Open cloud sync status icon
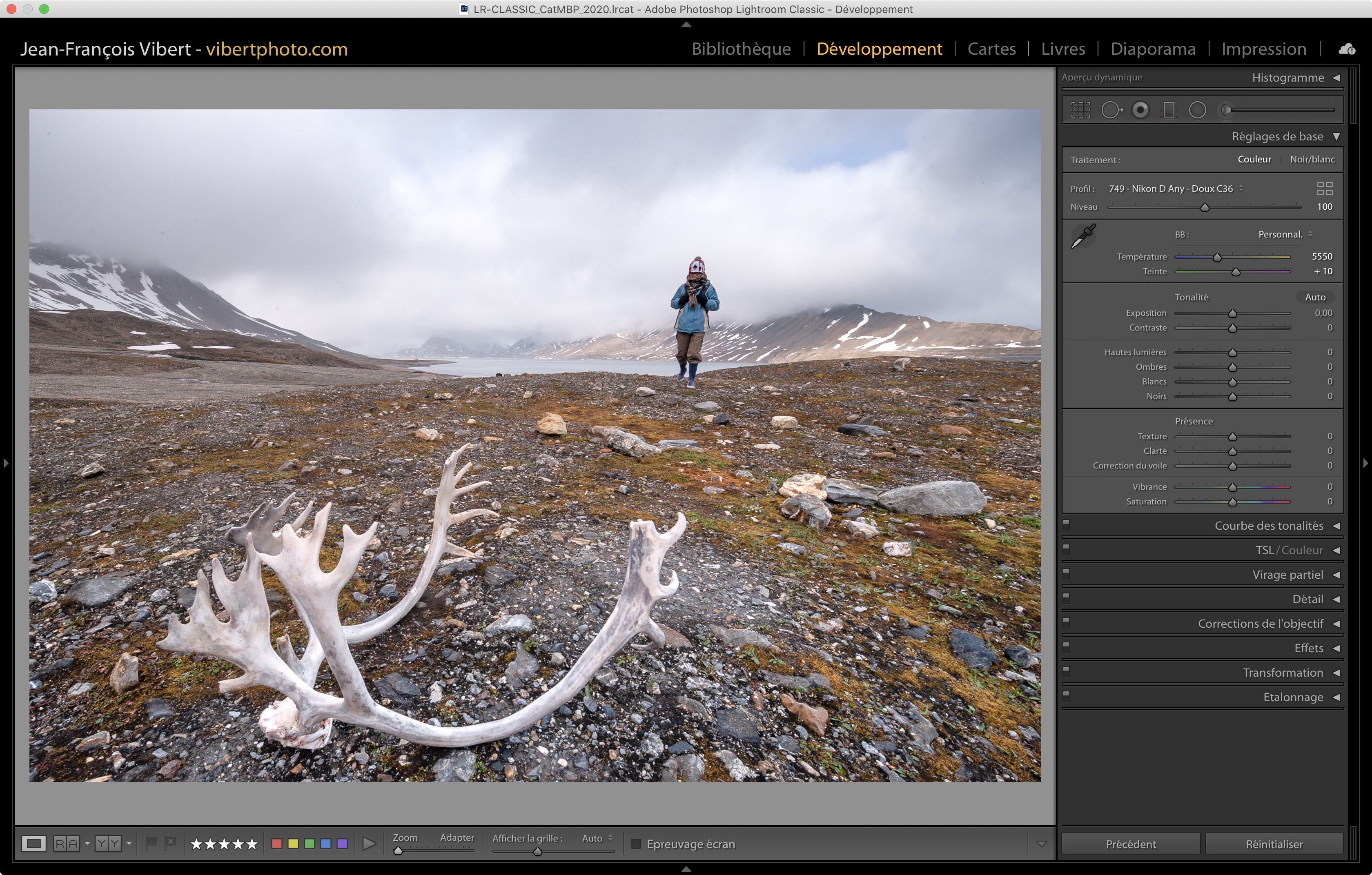The height and width of the screenshot is (875, 1372). point(1346,49)
